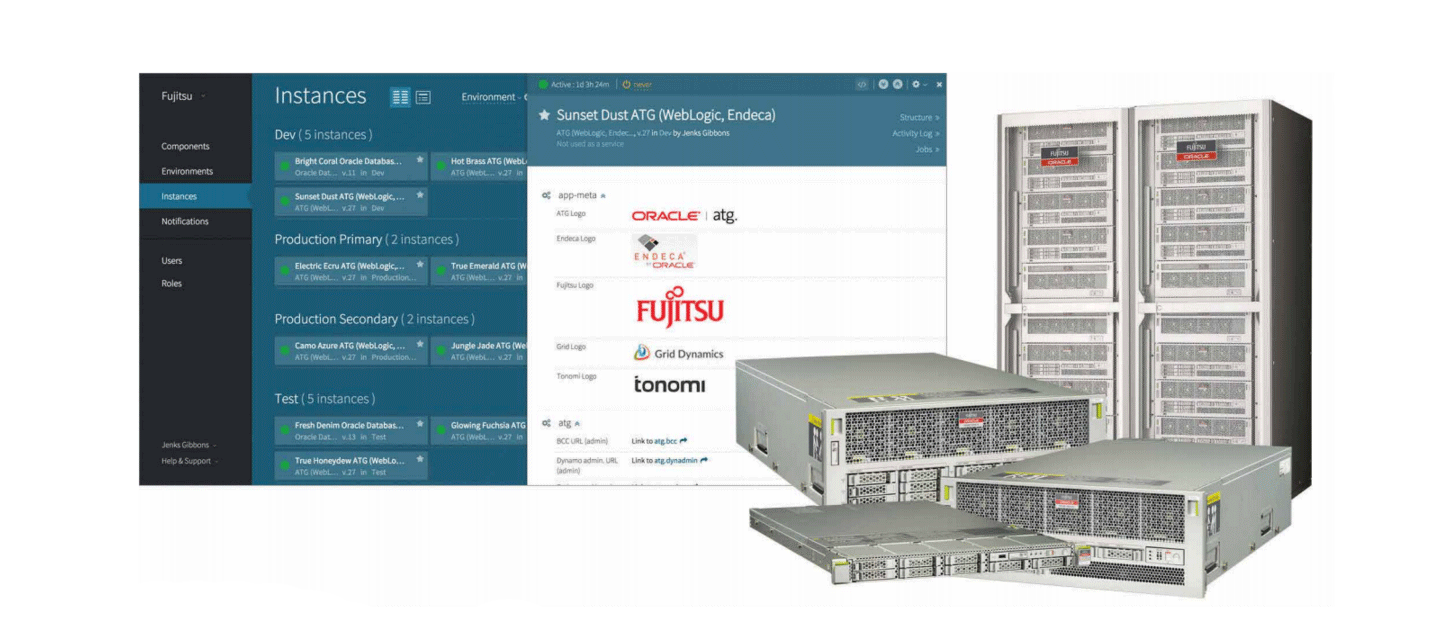This screenshot has height=632, width=1448.
Task: Go to Components in the sidebar
Action: pyautogui.click(x=186, y=146)
